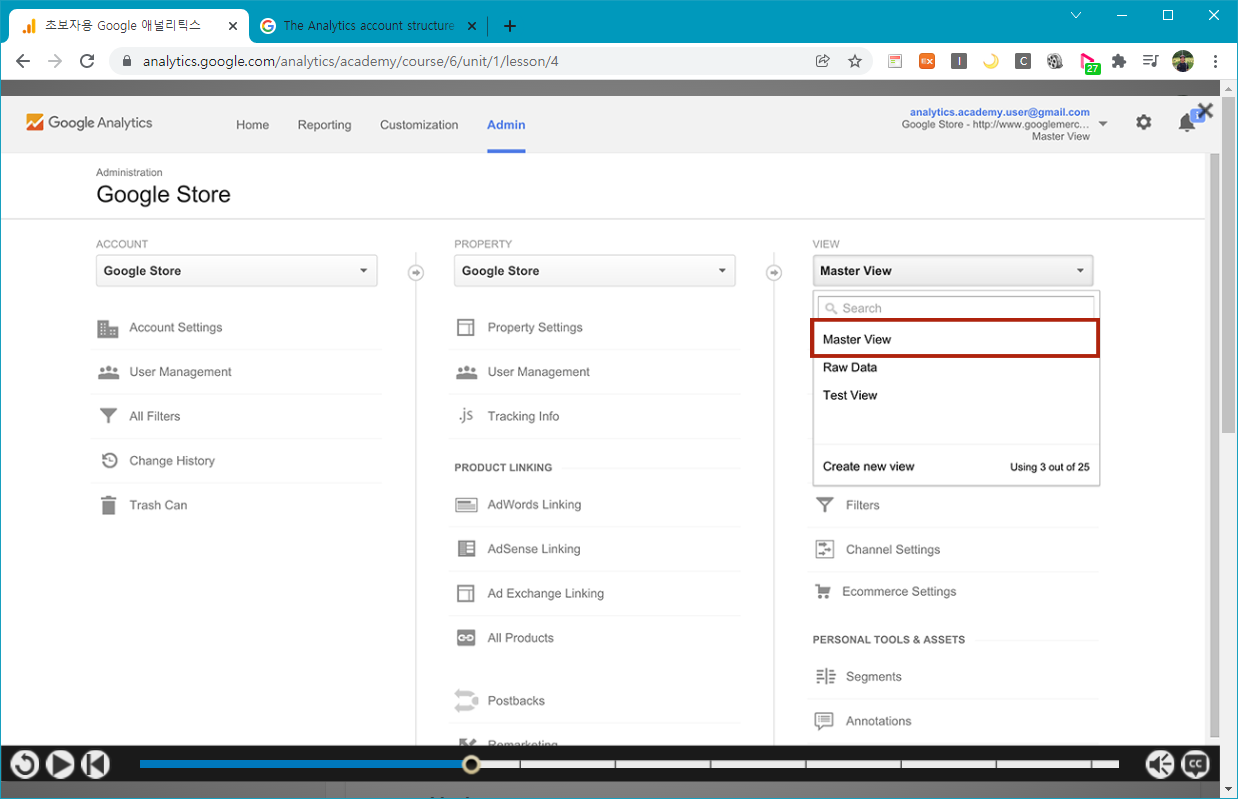
Task: Select Master View in the view list
Action: [955, 339]
